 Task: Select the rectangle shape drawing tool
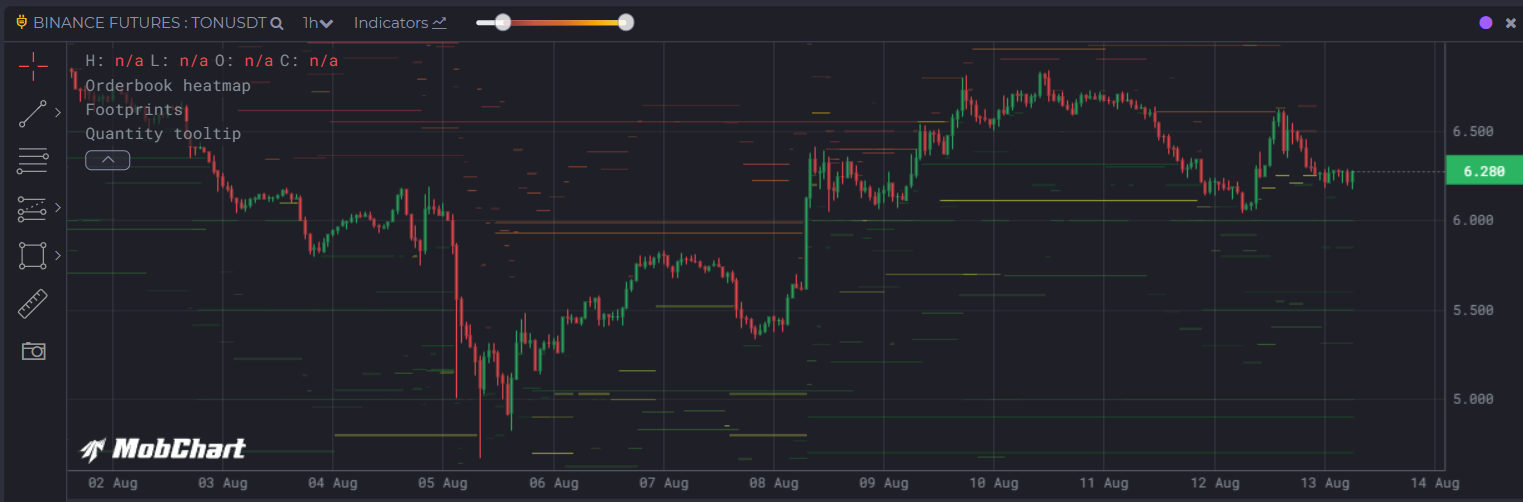(x=33, y=256)
